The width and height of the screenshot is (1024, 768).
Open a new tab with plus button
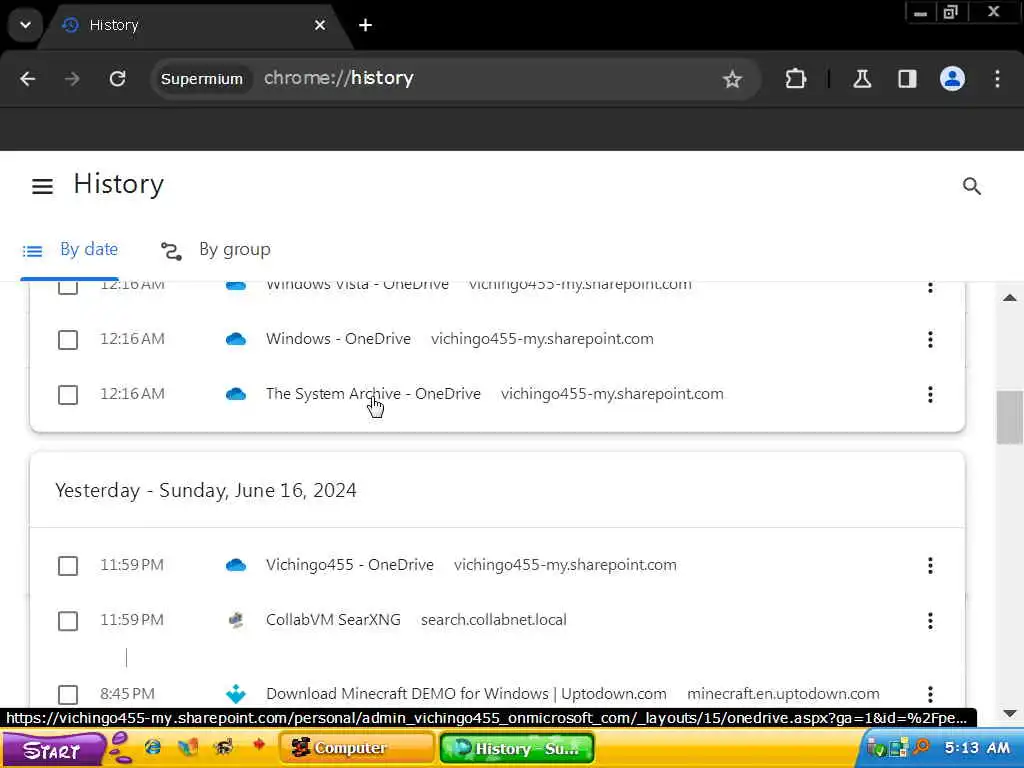366,25
